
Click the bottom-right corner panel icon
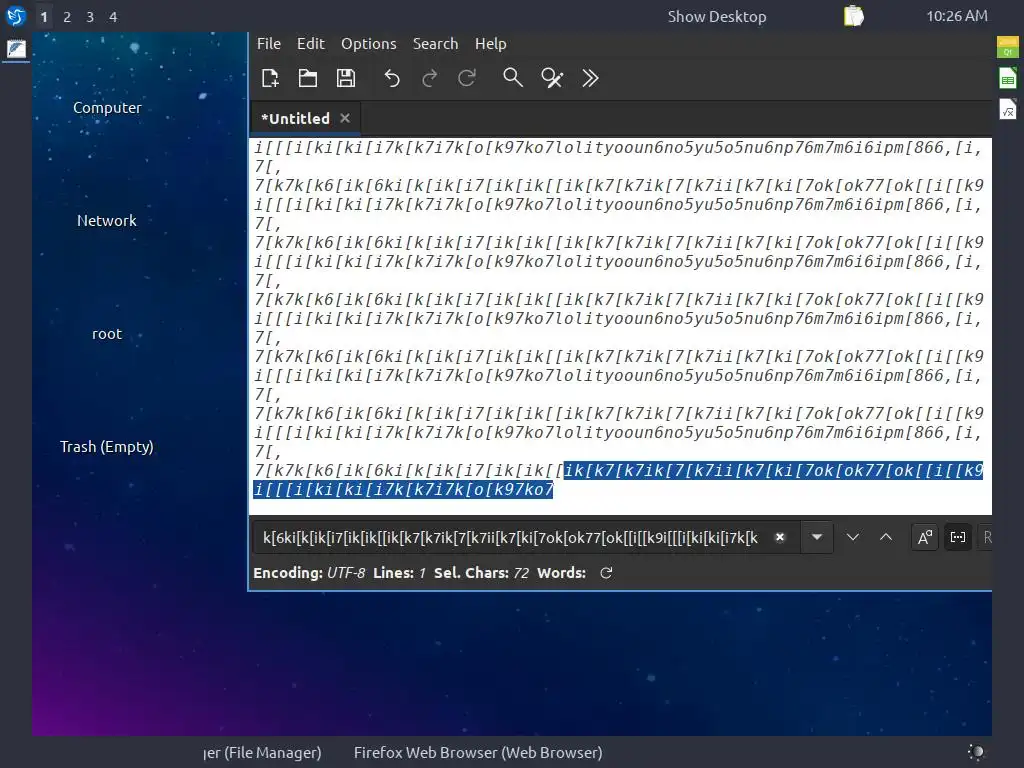point(976,752)
